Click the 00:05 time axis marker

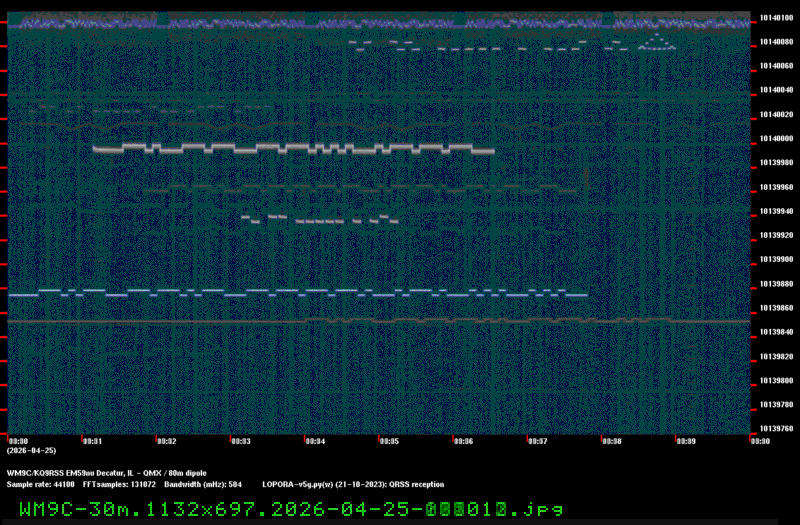pyautogui.click(x=389, y=441)
